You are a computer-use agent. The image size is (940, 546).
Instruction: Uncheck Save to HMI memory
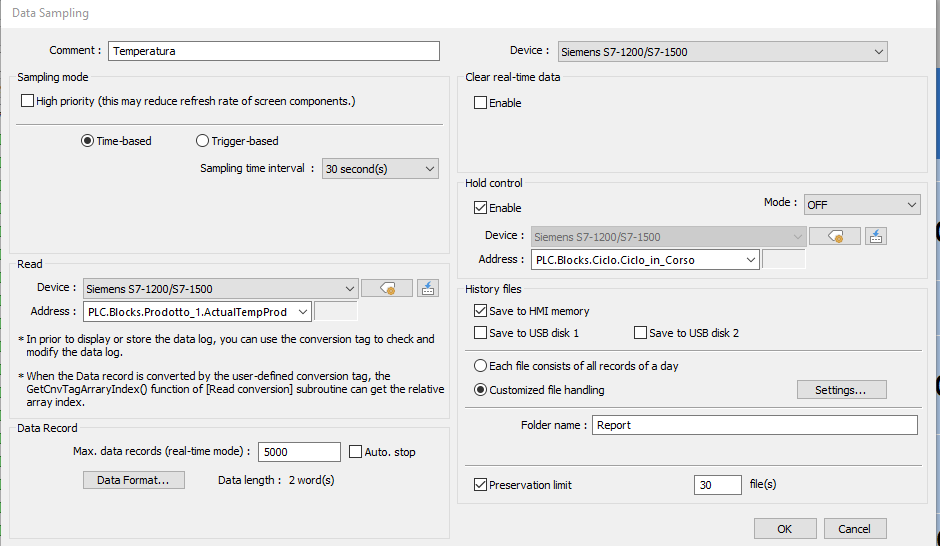tap(481, 311)
